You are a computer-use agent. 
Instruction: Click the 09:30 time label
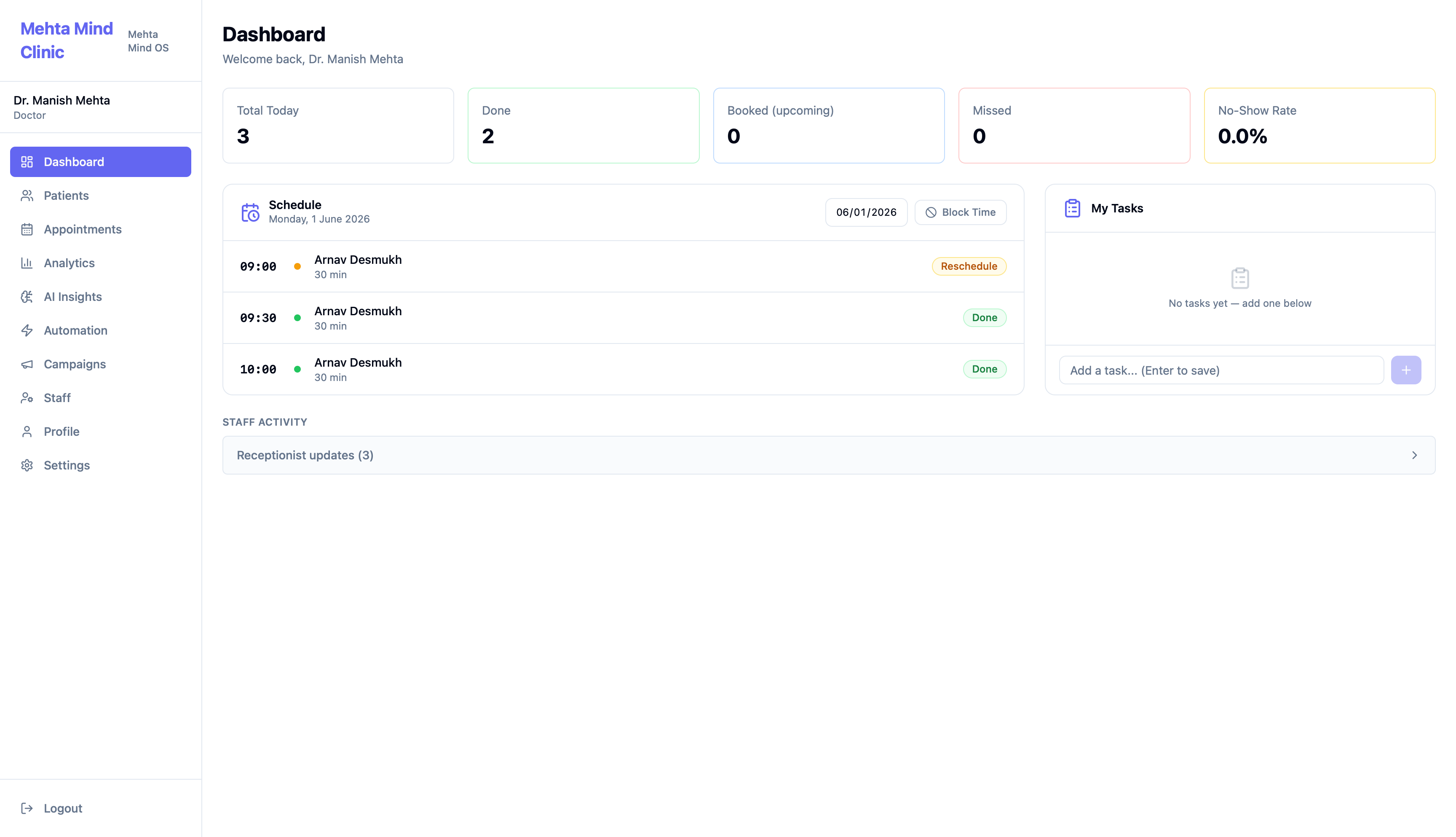(258, 318)
